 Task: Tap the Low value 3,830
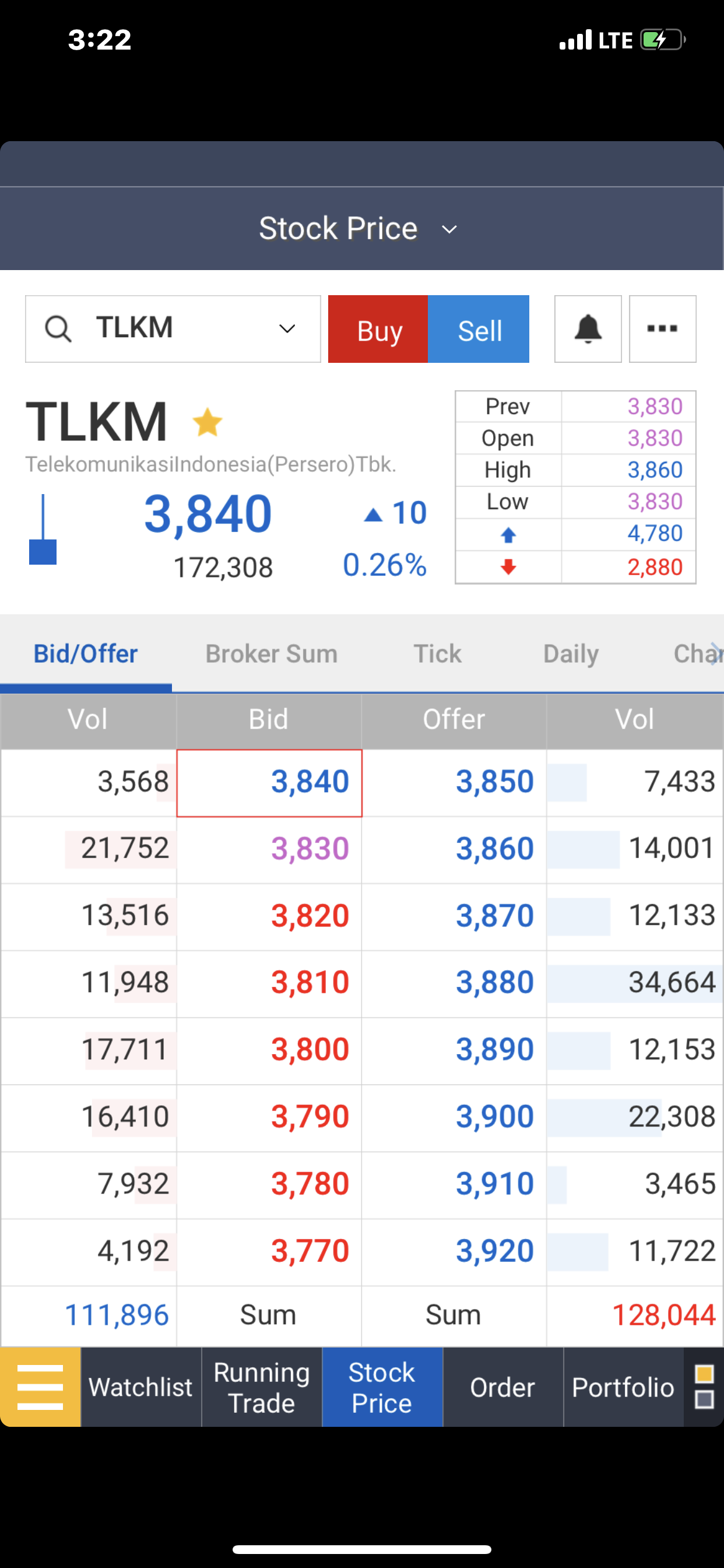click(x=655, y=502)
